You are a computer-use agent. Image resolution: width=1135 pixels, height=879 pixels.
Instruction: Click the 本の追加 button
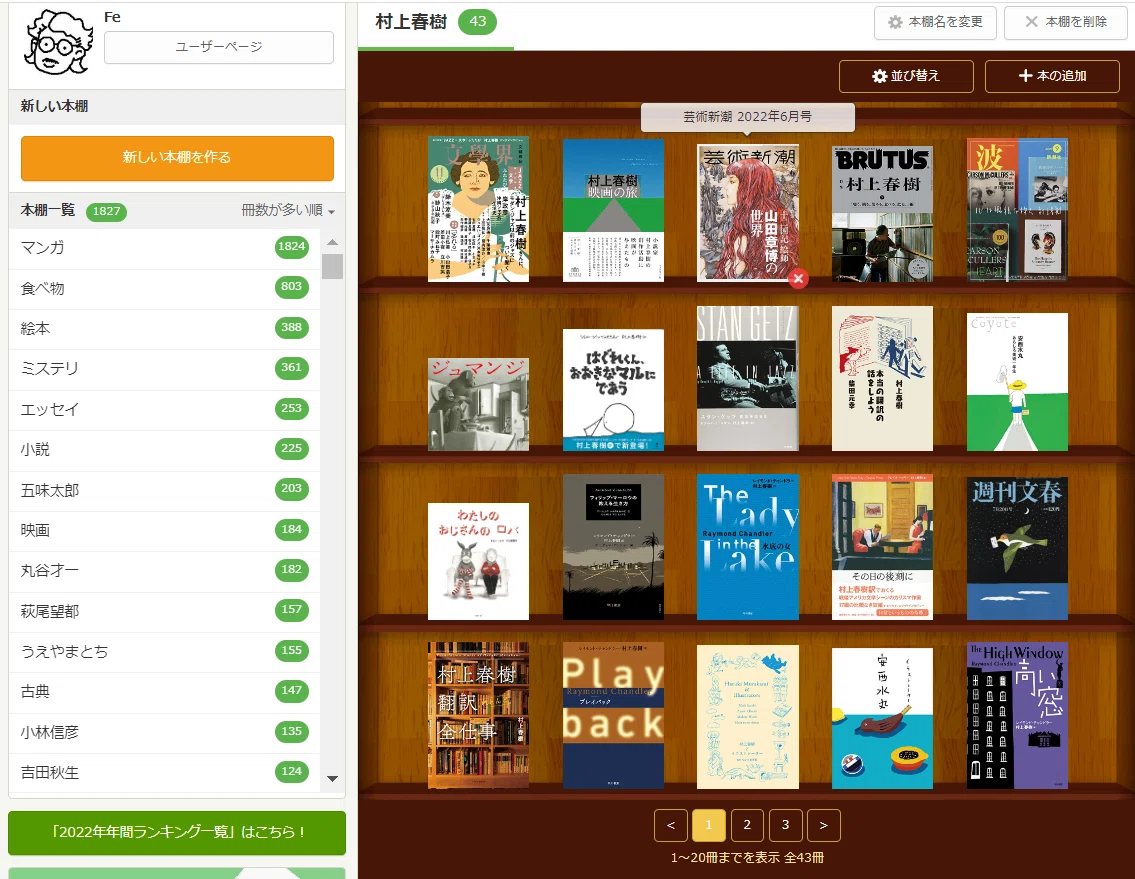coord(1052,76)
